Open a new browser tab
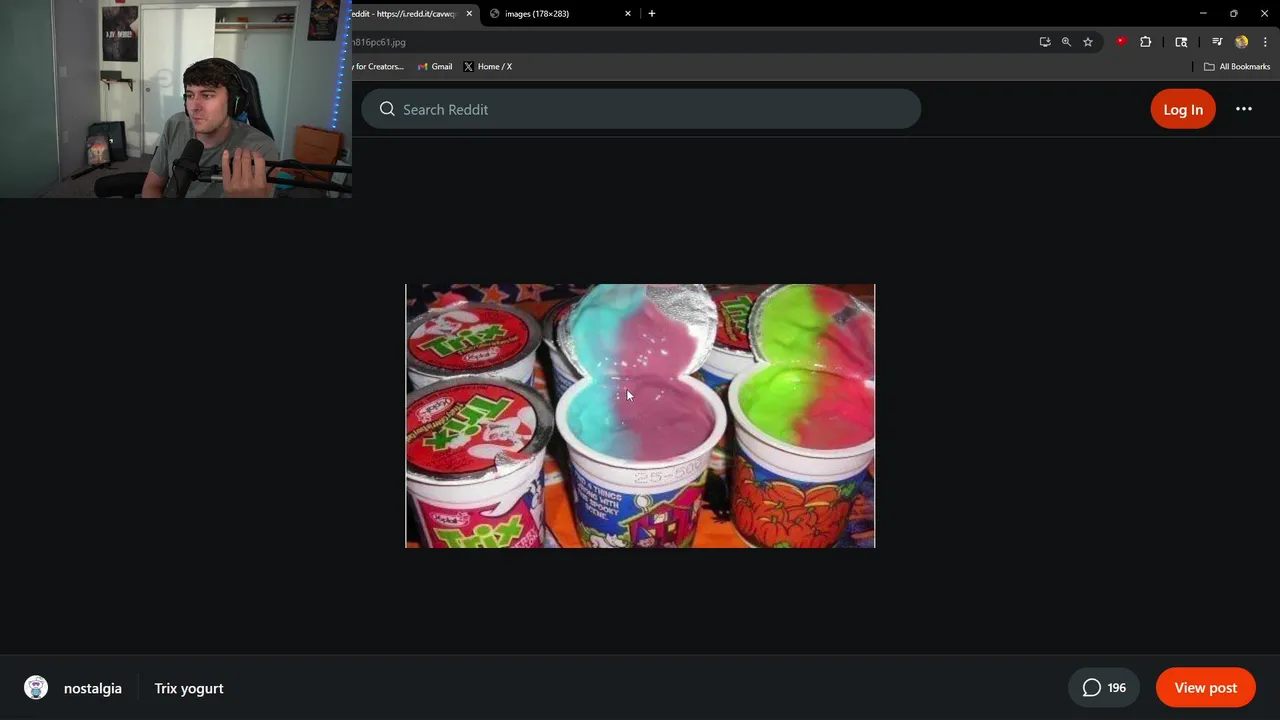Viewport: 1280px width, 720px height. [x=652, y=14]
